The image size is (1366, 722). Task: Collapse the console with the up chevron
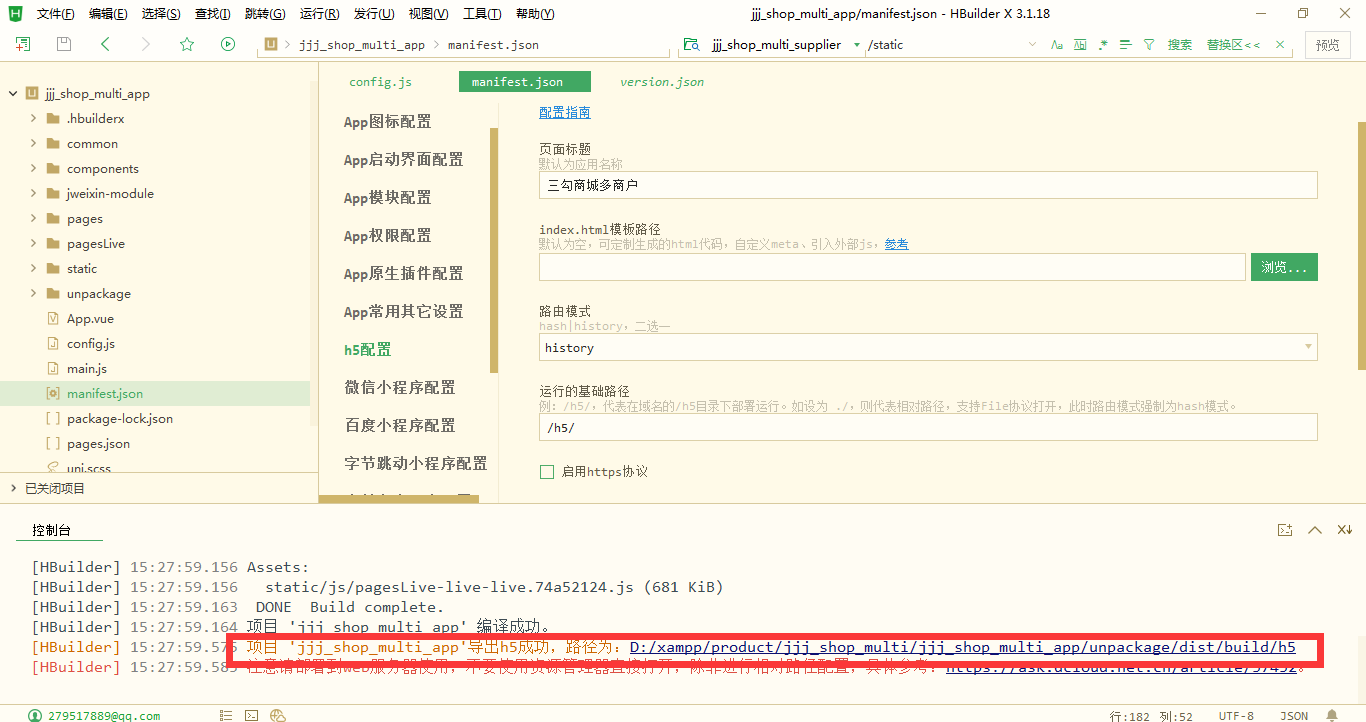pos(1315,530)
